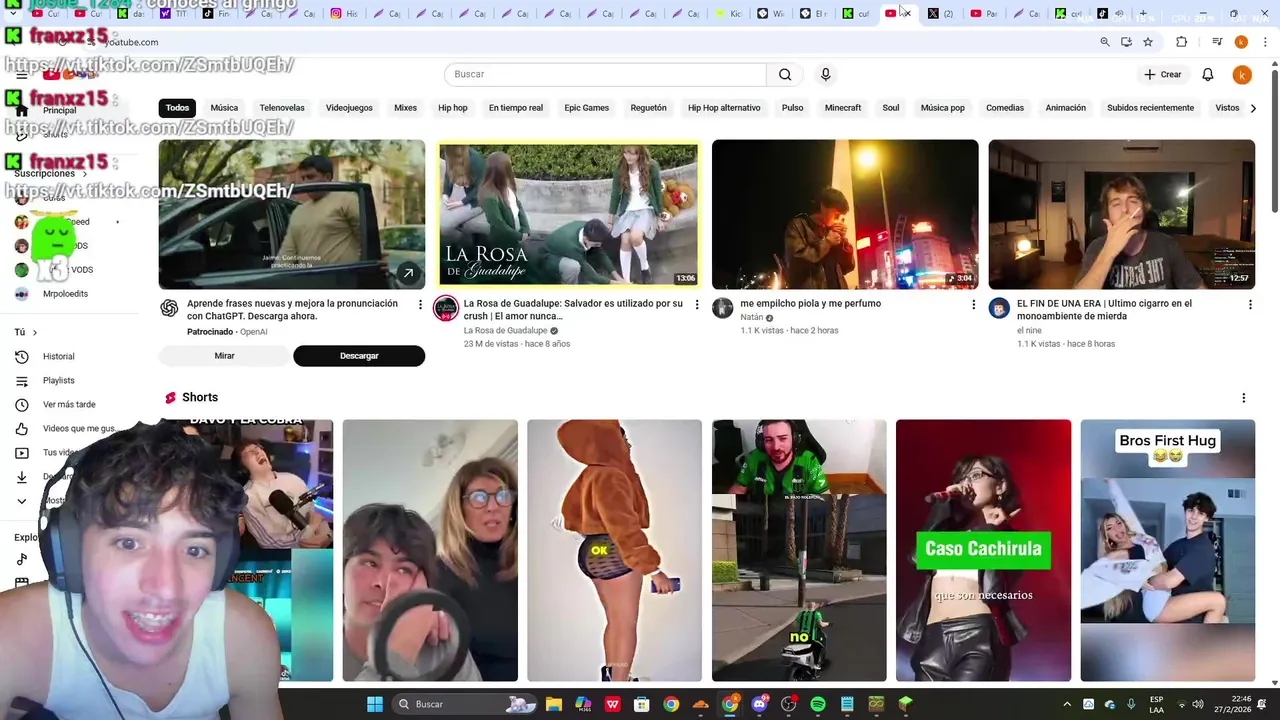Image resolution: width=1280 pixels, height=720 pixels.
Task: Select the Música filter chip
Action: tap(224, 108)
